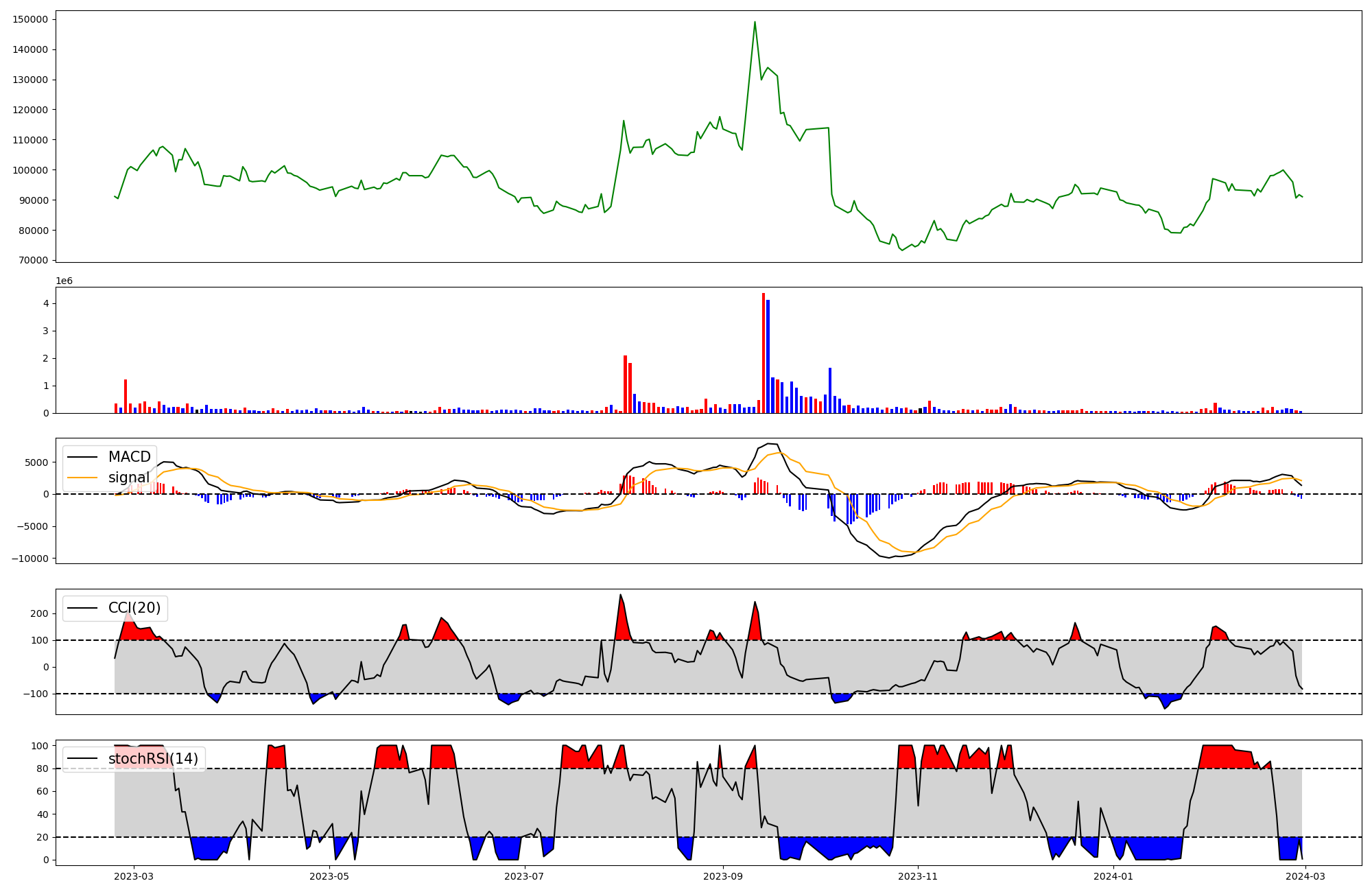Click the MACD legend entry

[129, 457]
